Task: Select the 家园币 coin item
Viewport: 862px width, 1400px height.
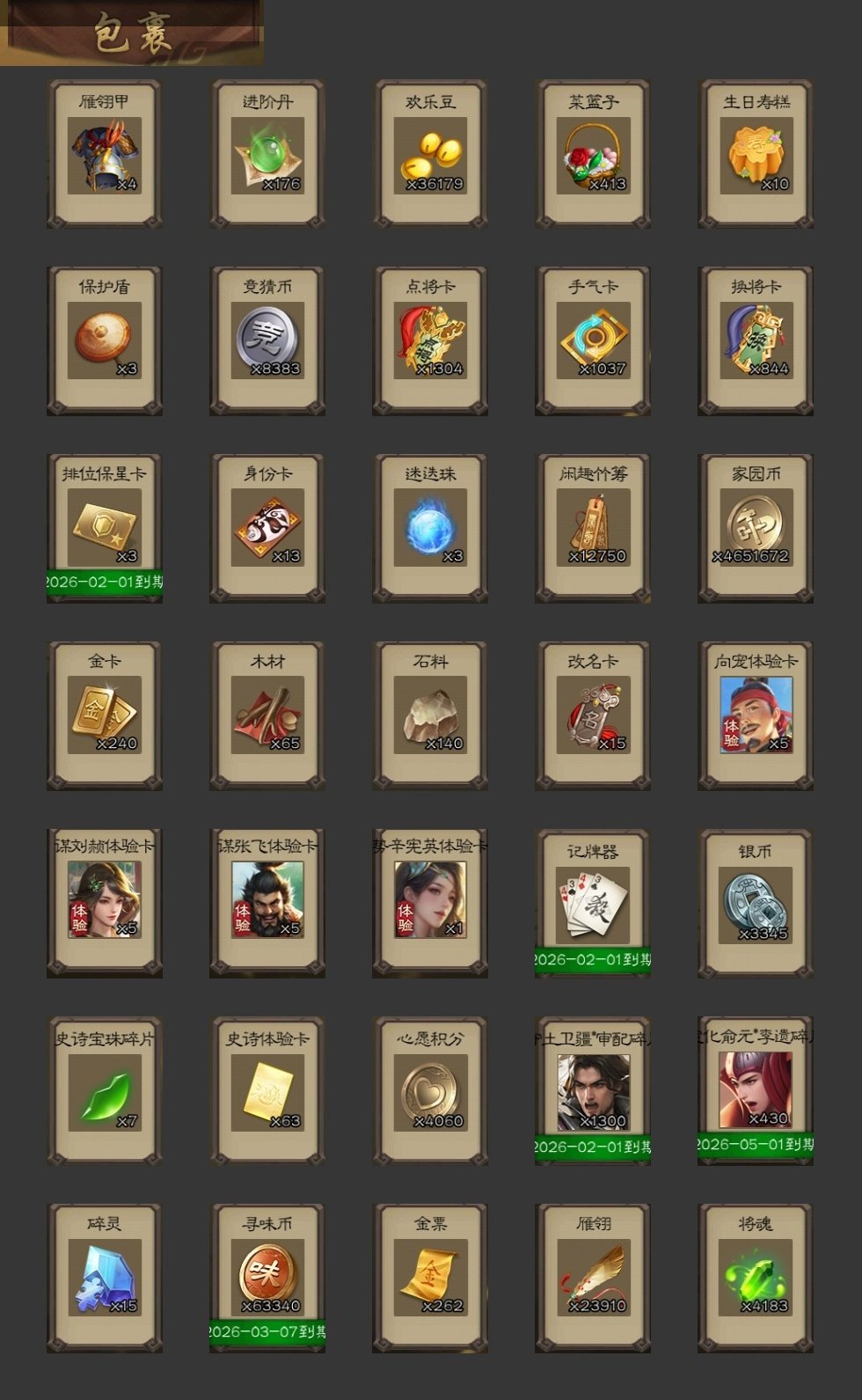Action: tap(756, 529)
